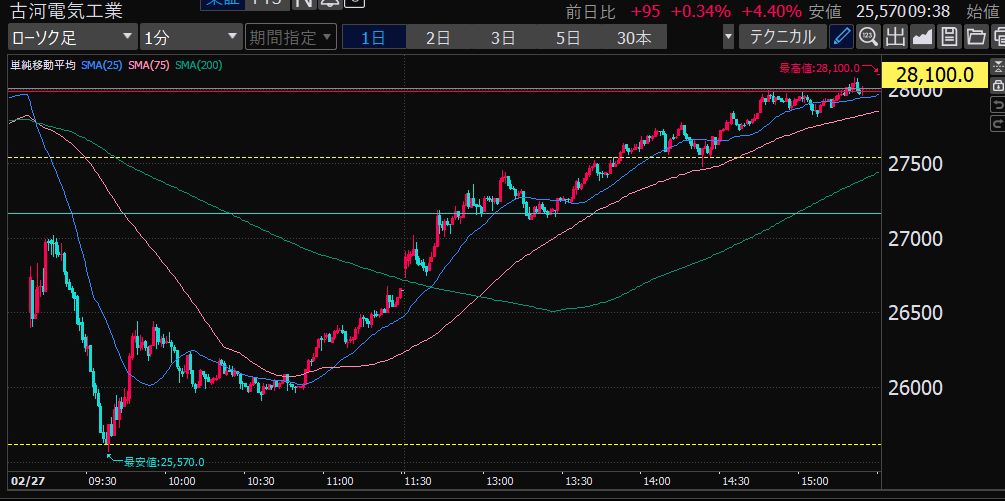Reset vertical scale with the compress icon
Image resolution: width=1005 pixels, height=501 pixels.
996,68
